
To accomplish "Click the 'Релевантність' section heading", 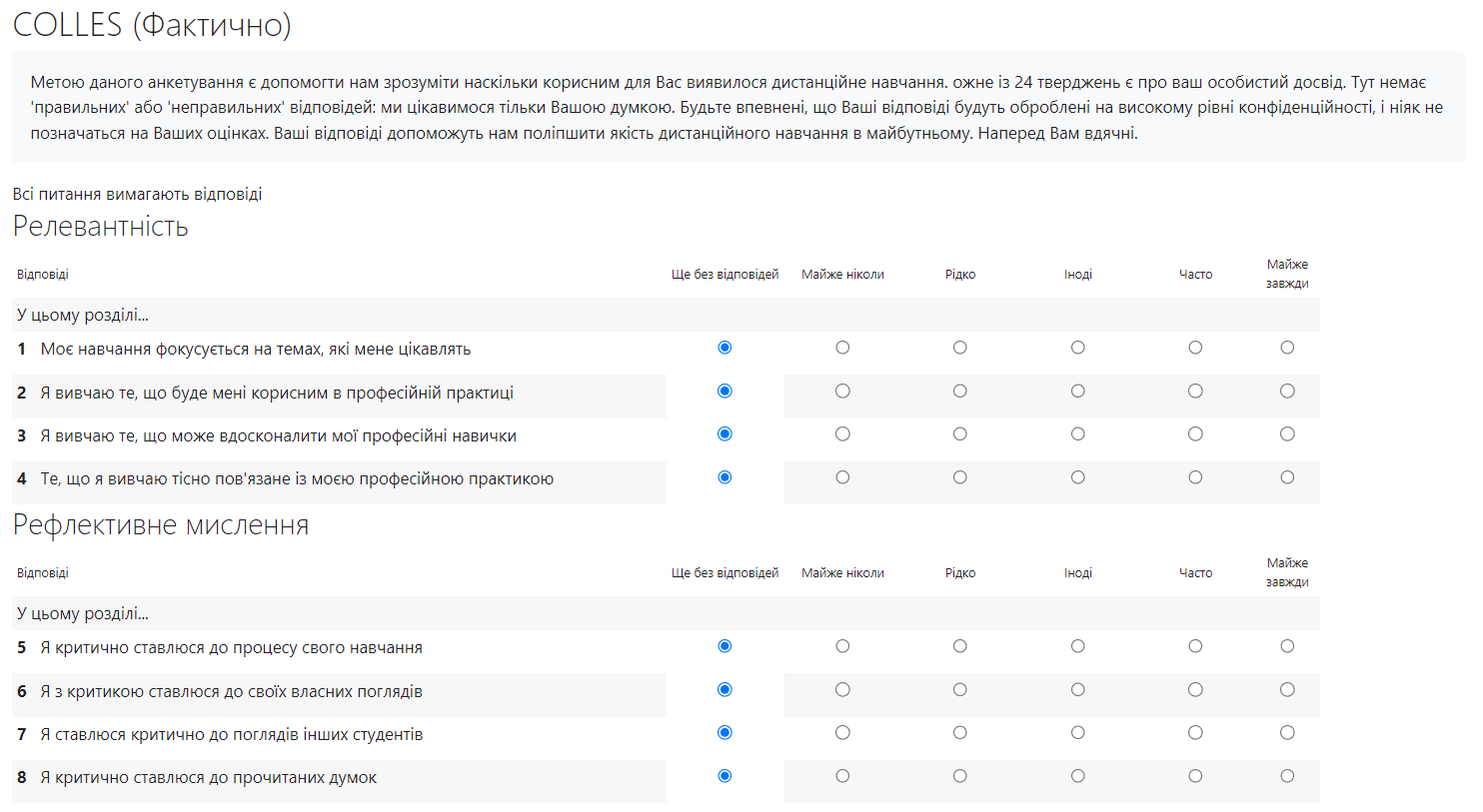I will pyautogui.click(x=101, y=227).
